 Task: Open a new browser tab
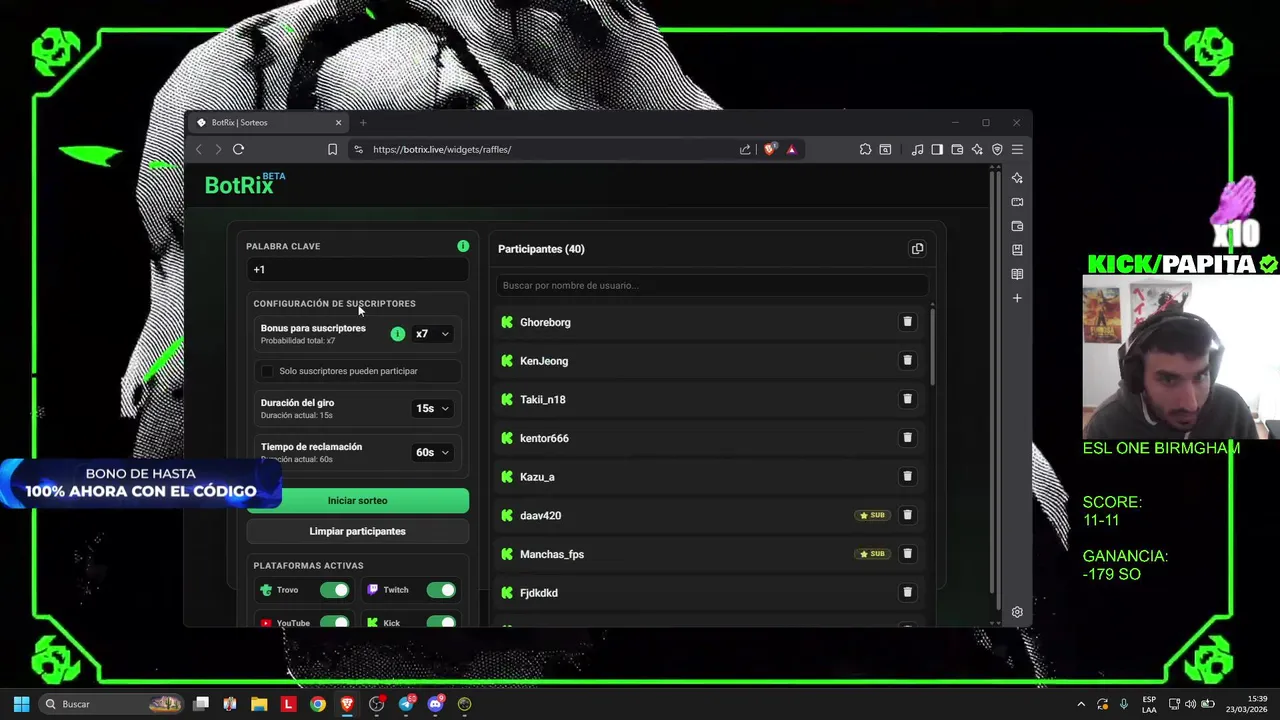(x=363, y=123)
